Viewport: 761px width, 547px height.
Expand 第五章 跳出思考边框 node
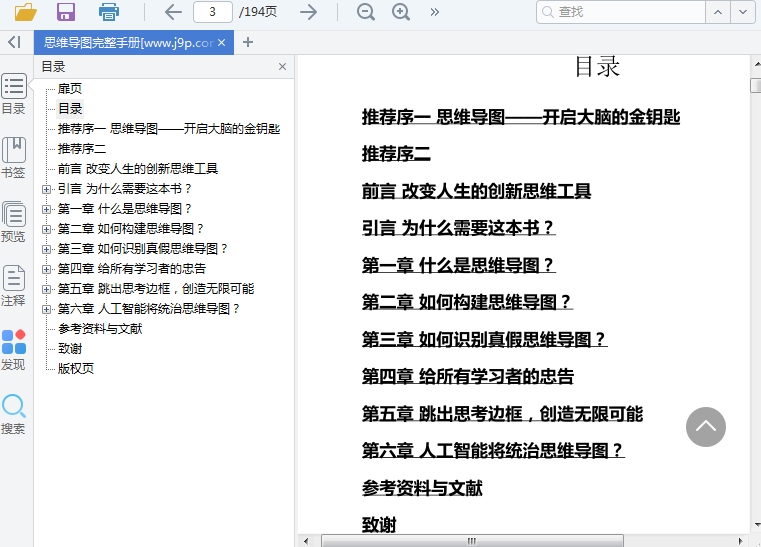click(47, 289)
